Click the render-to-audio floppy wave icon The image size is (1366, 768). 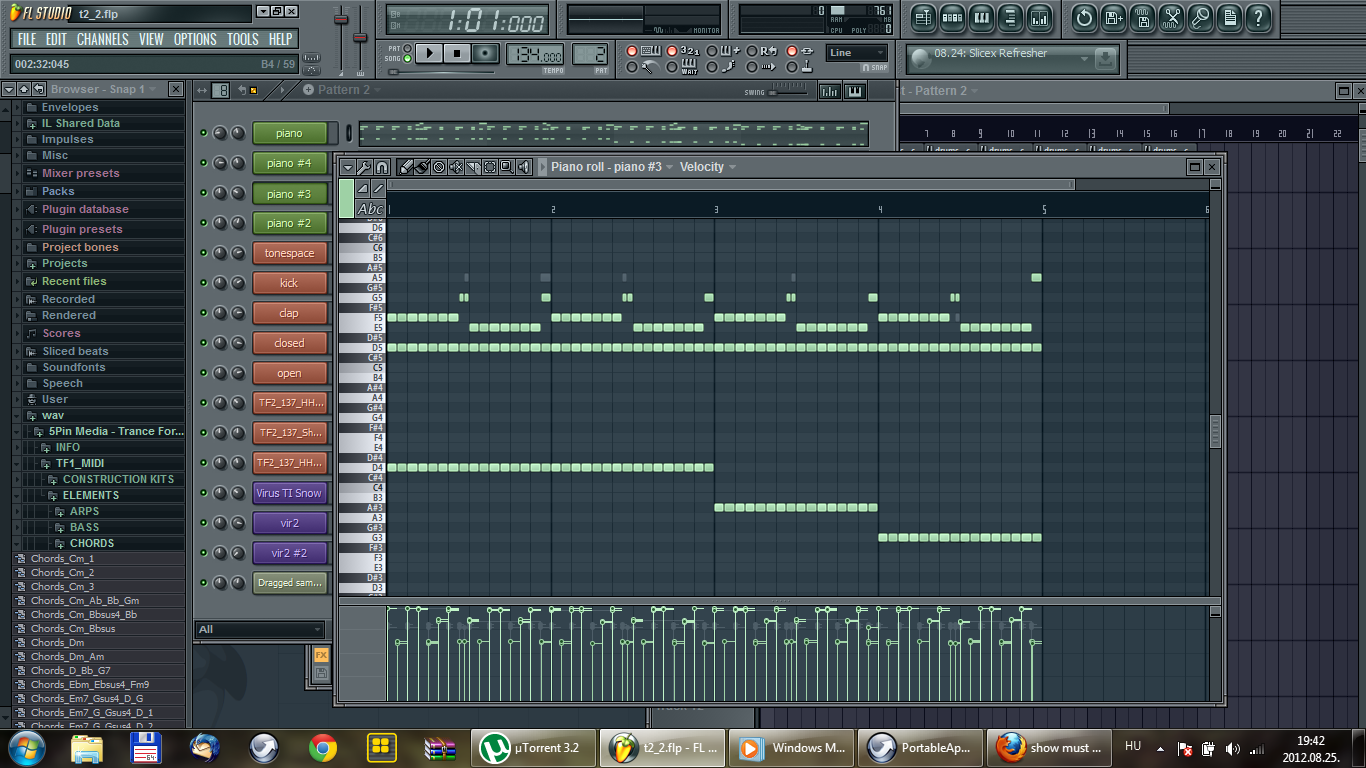pos(1142,17)
